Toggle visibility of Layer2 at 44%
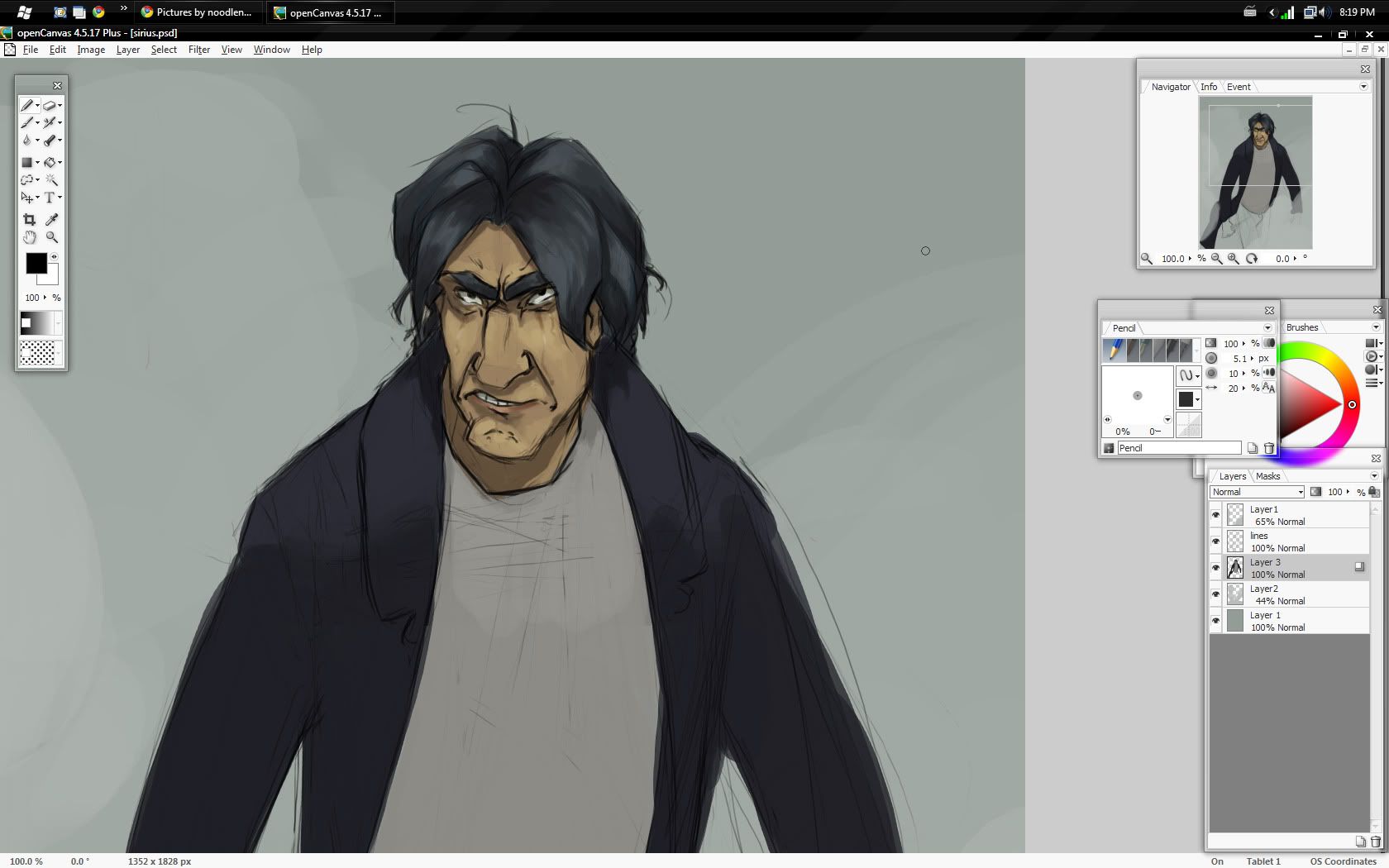Screen dimensions: 1389x868 (x=1215, y=594)
